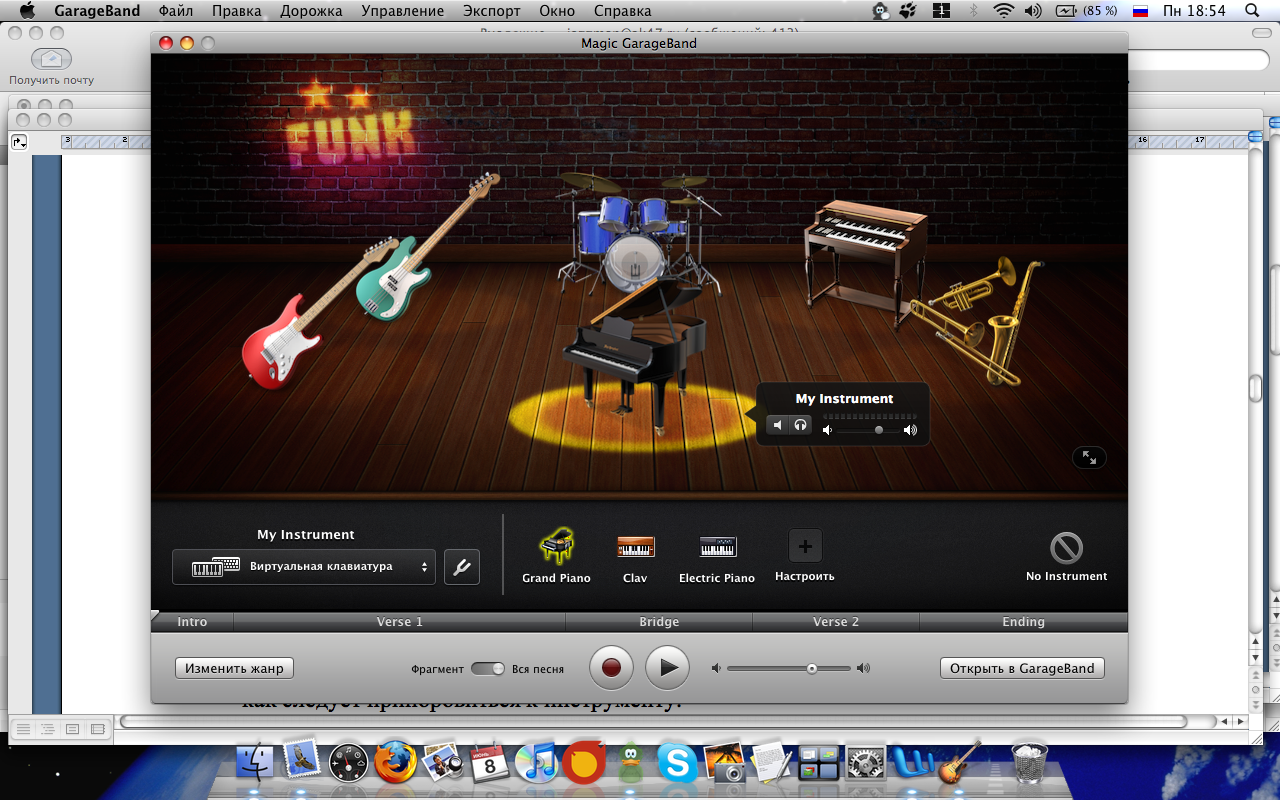1280x800 pixels.
Task: Open the Russian flag input menu
Action: pyautogui.click(x=1140, y=11)
